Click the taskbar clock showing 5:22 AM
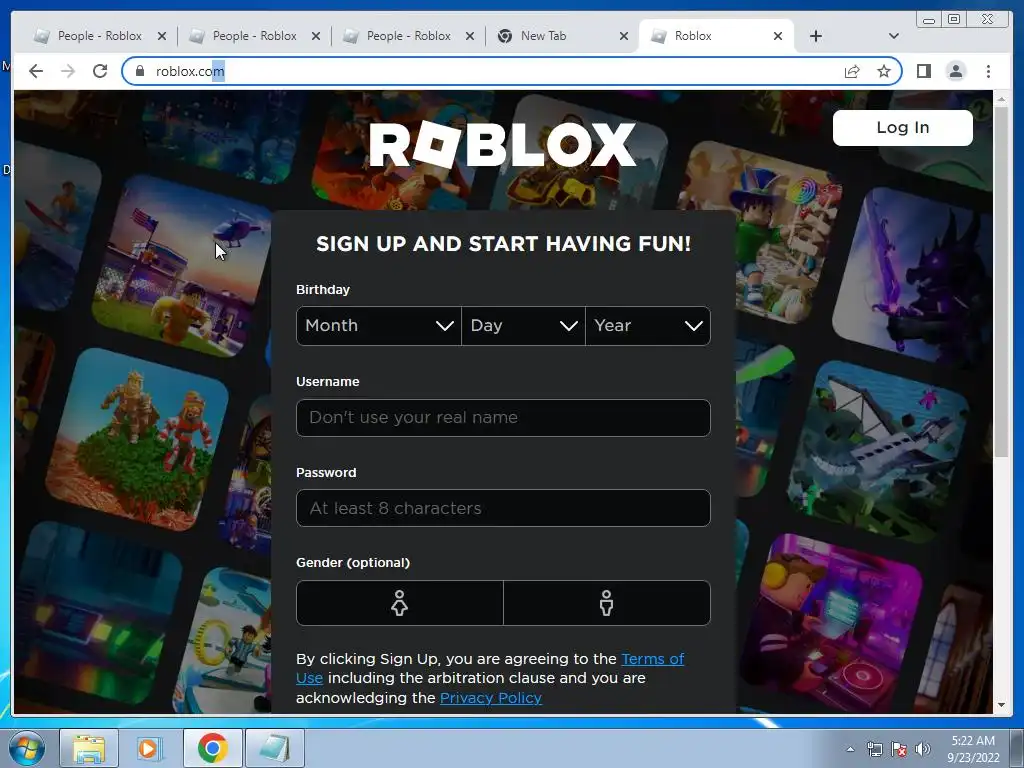1024x768 pixels. coord(973,749)
